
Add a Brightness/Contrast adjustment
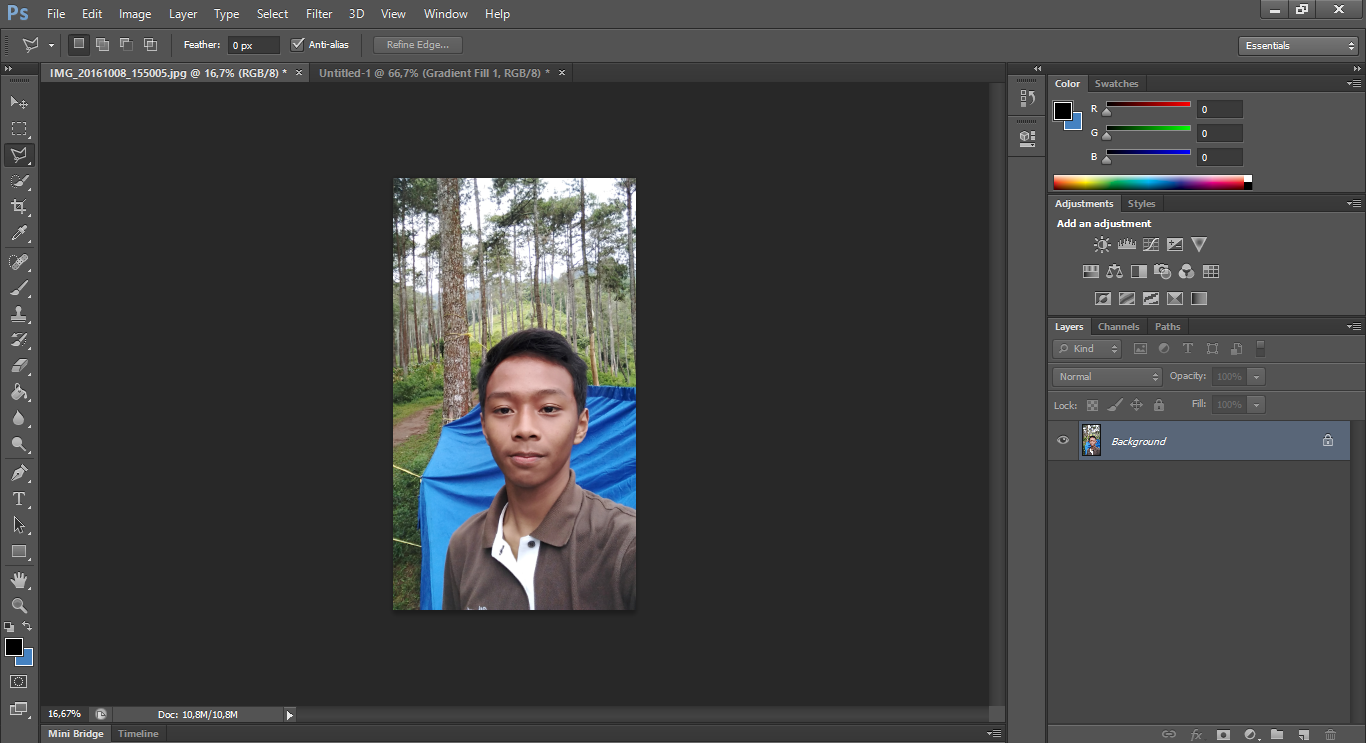pos(1102,244)
